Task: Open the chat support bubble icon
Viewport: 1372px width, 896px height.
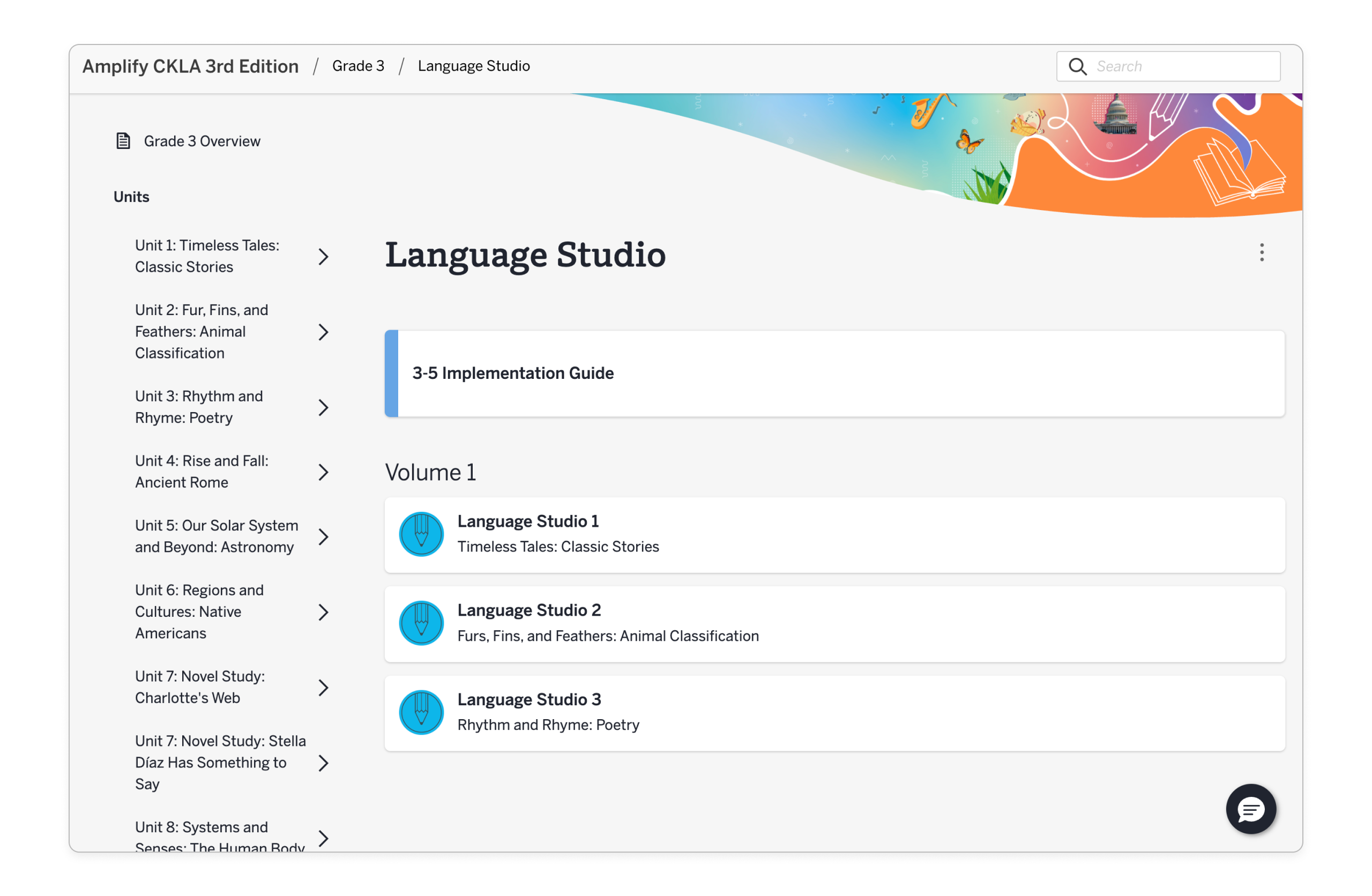Action: 1251,810
